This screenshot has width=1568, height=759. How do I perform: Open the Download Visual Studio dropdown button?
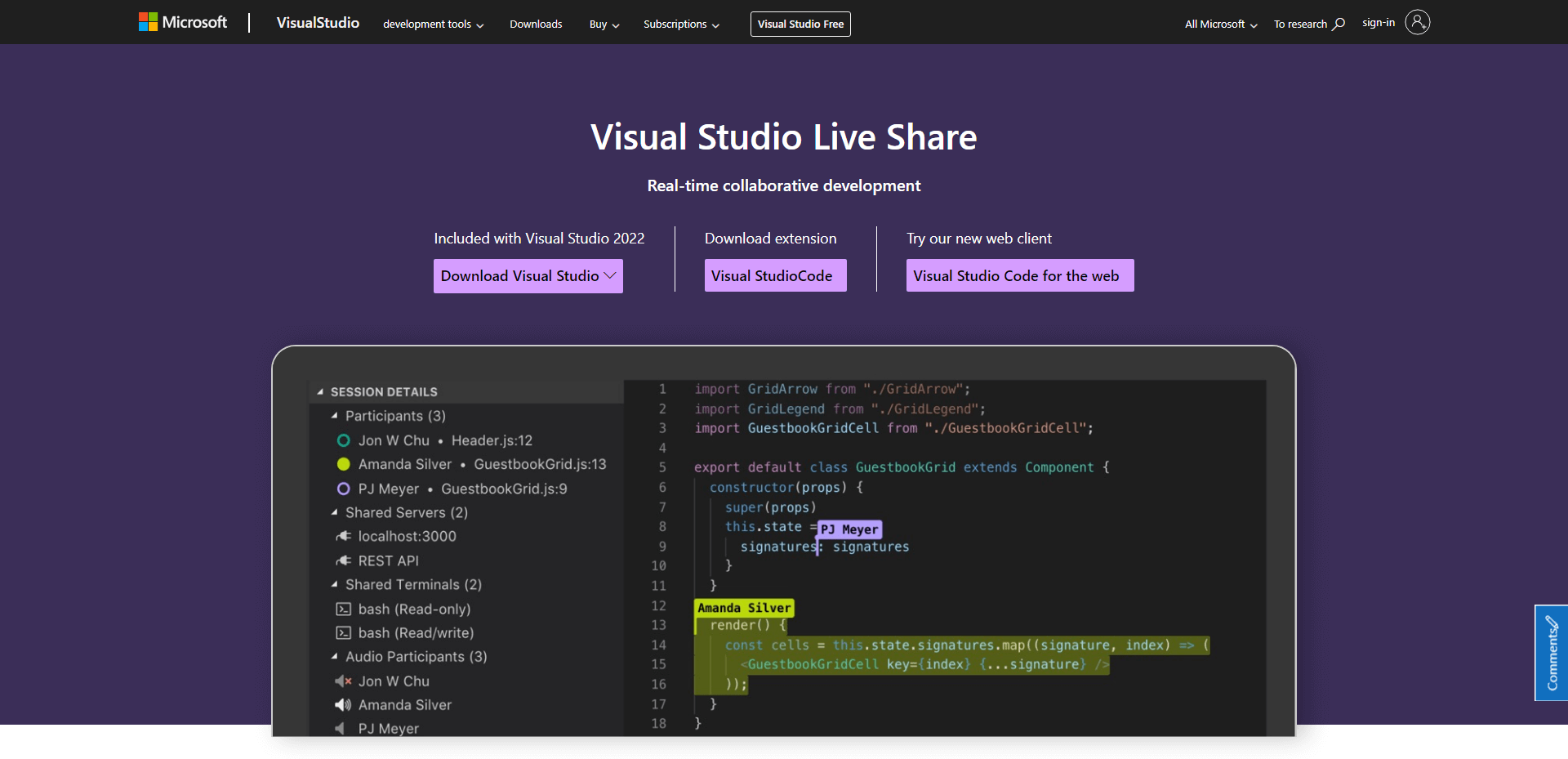pos(528,276)
